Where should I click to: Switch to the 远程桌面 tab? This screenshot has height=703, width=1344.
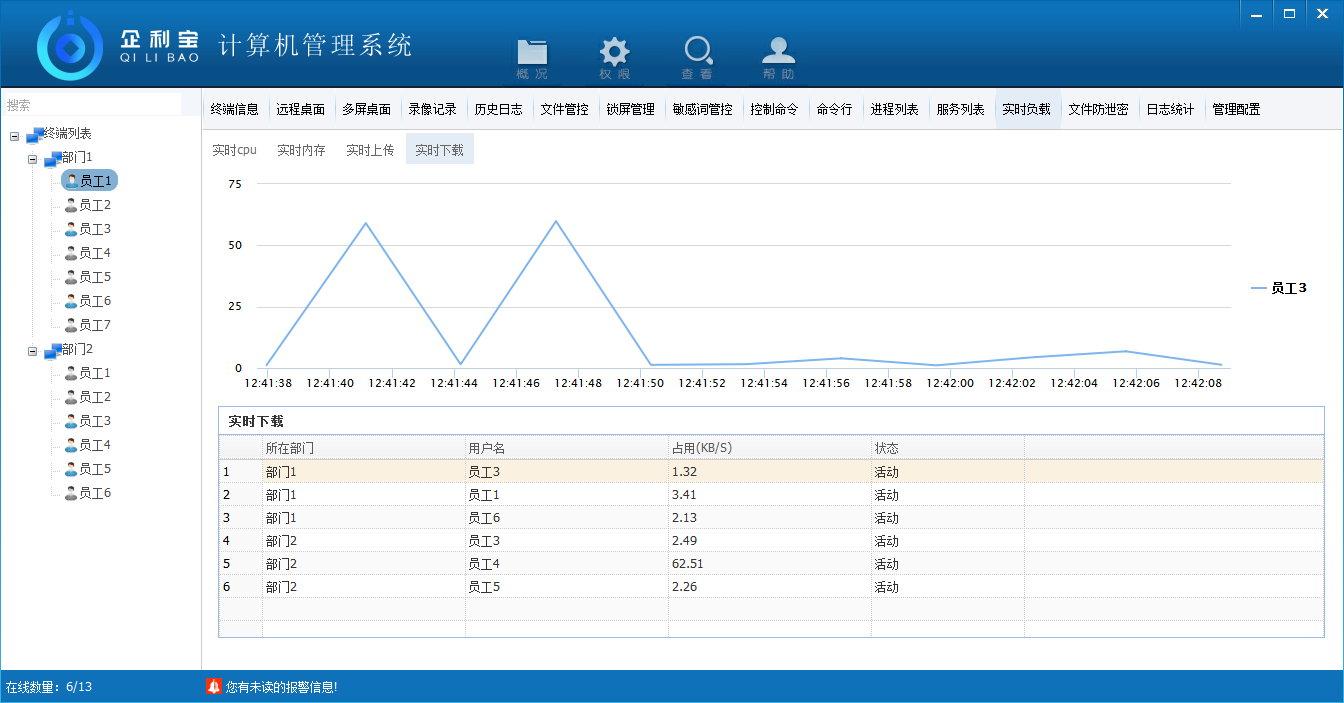(300, 110)
